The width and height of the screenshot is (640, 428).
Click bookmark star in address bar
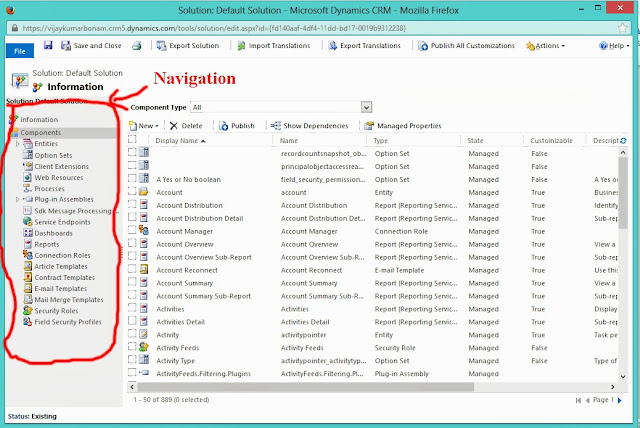tap(622, 28)
